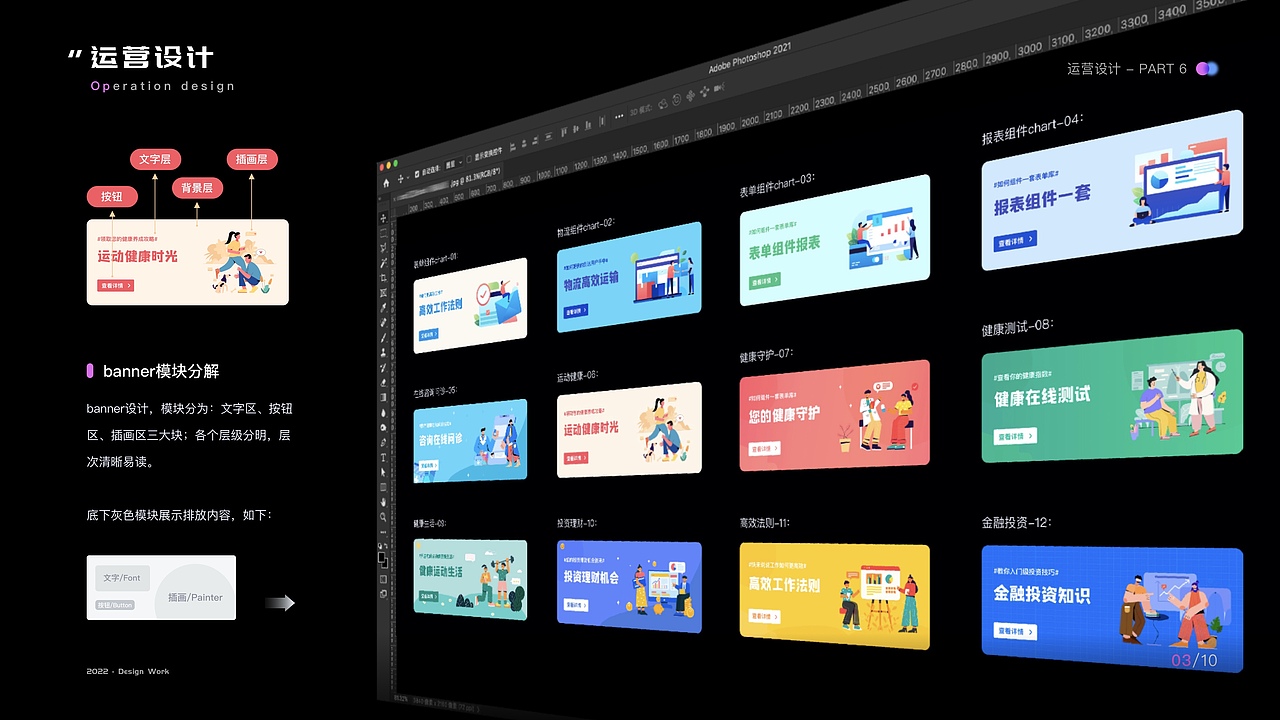Click the 报表组件chart-04 label
1280x720 pixels.
tap(1032, 129)
